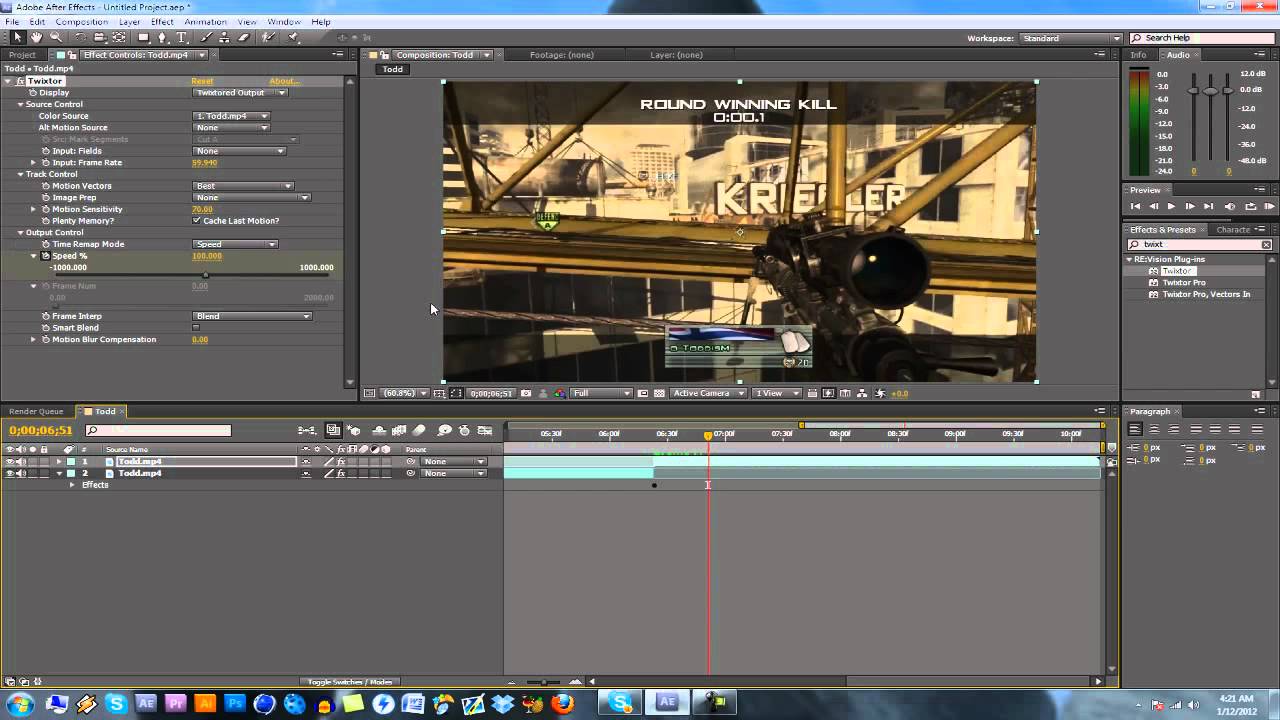Click the auto-keyframe stopwatch icon
Image resolution: width=1280 pixels, height=720 pixels.
[x=464, y=430]
